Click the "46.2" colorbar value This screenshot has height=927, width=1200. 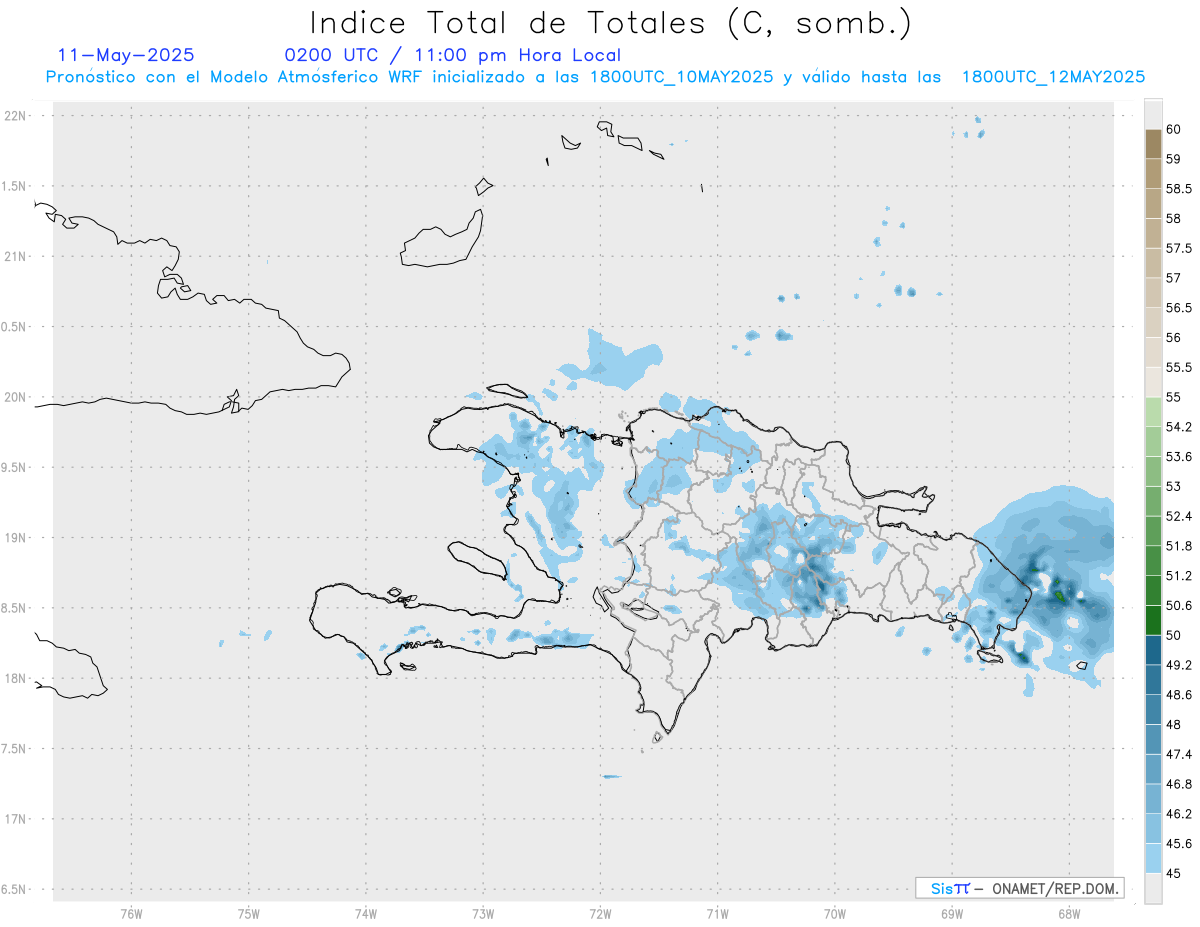[x=1179, y=814]
